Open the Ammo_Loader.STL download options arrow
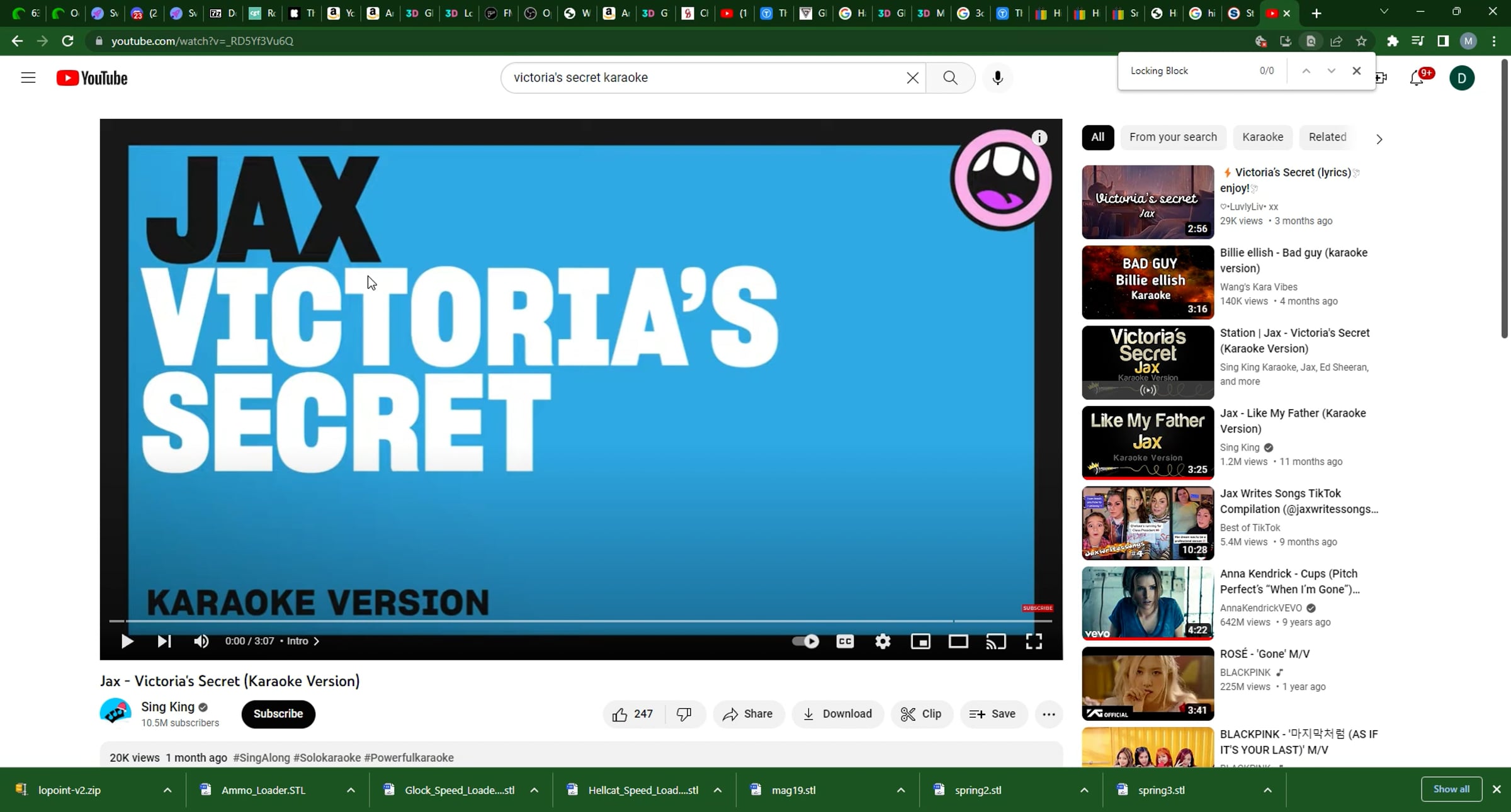The image size is (1511, 812). pos(351,790)
